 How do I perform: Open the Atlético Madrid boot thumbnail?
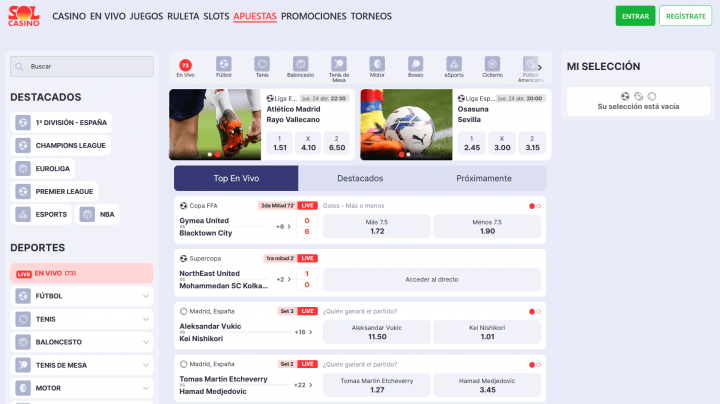point(215,124)
